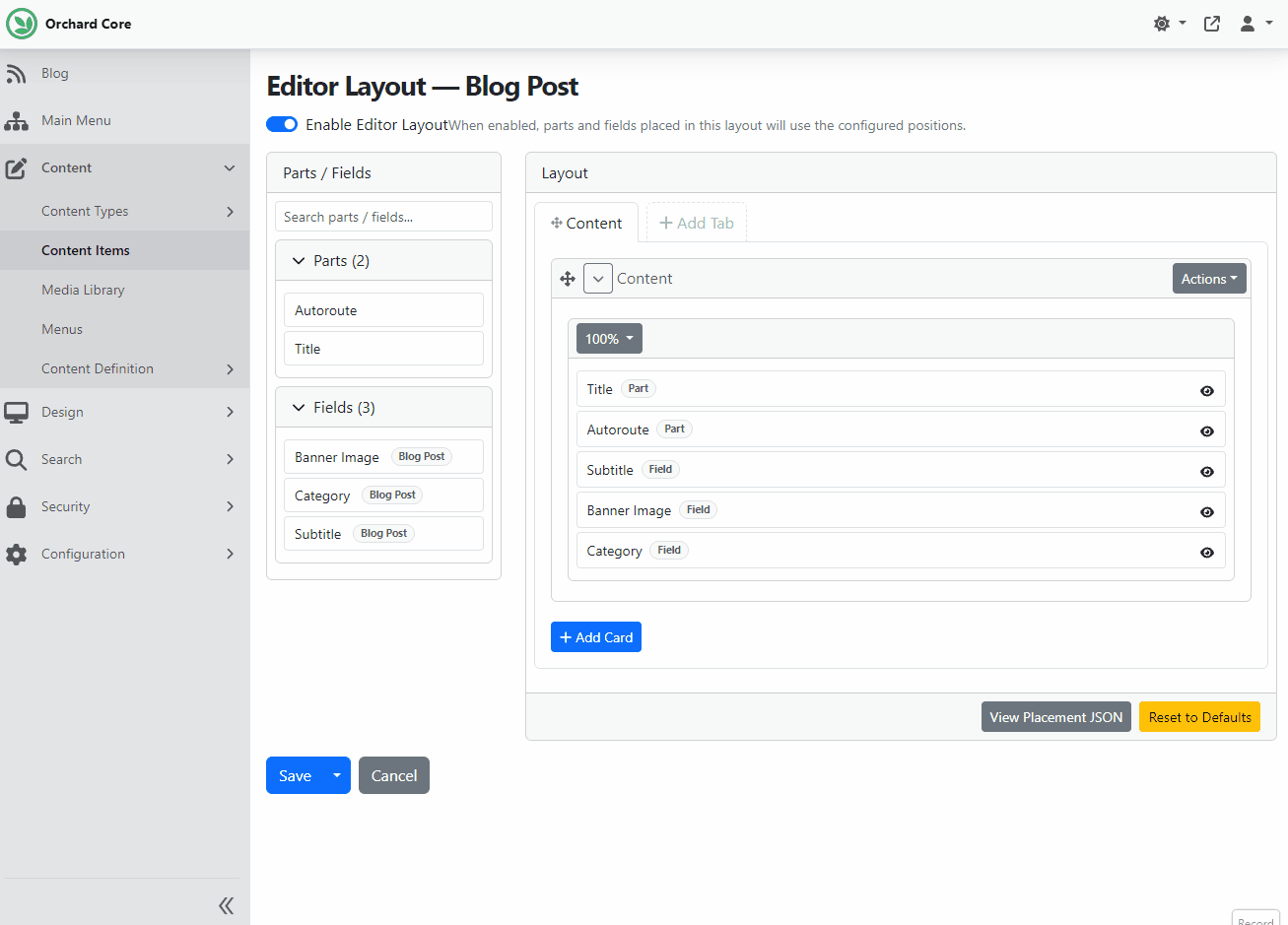Click the Search magnifier icon in sidebar
Image resolution: width=1288 pixels, height=925 pixels.
pos(16,460)
